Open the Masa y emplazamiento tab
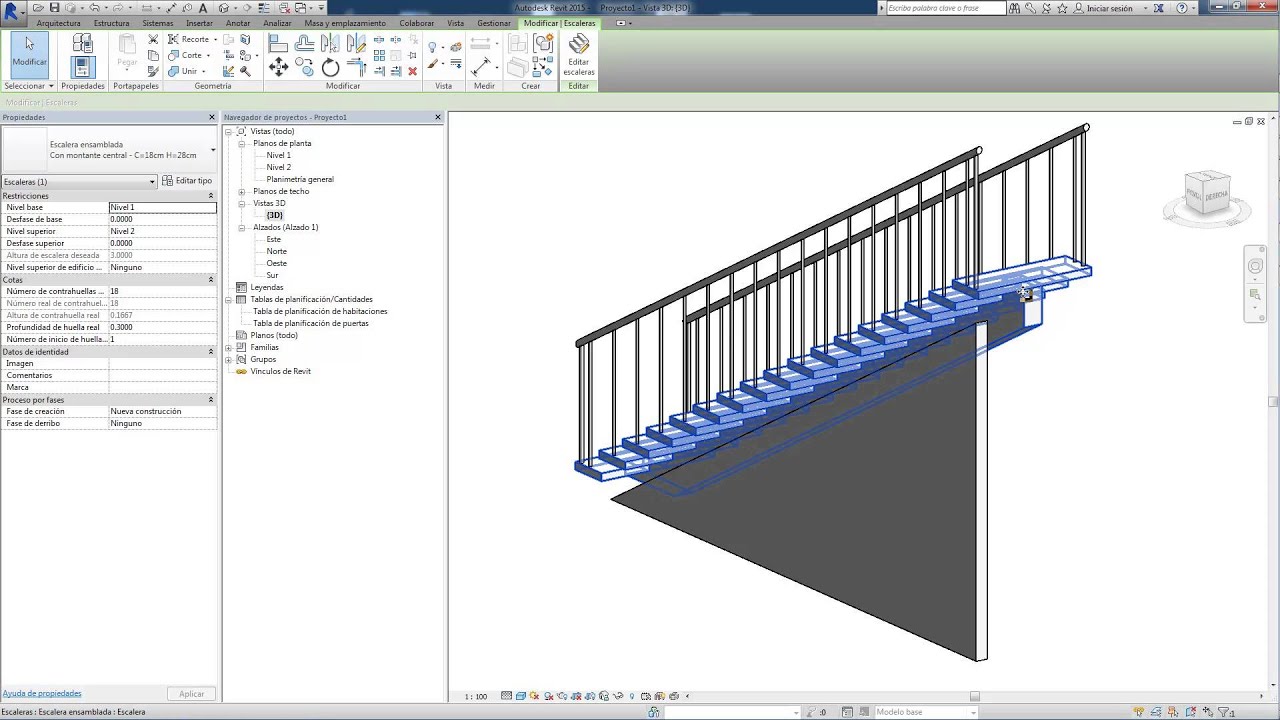1280x720 pixels. click(x=345, y=23)
